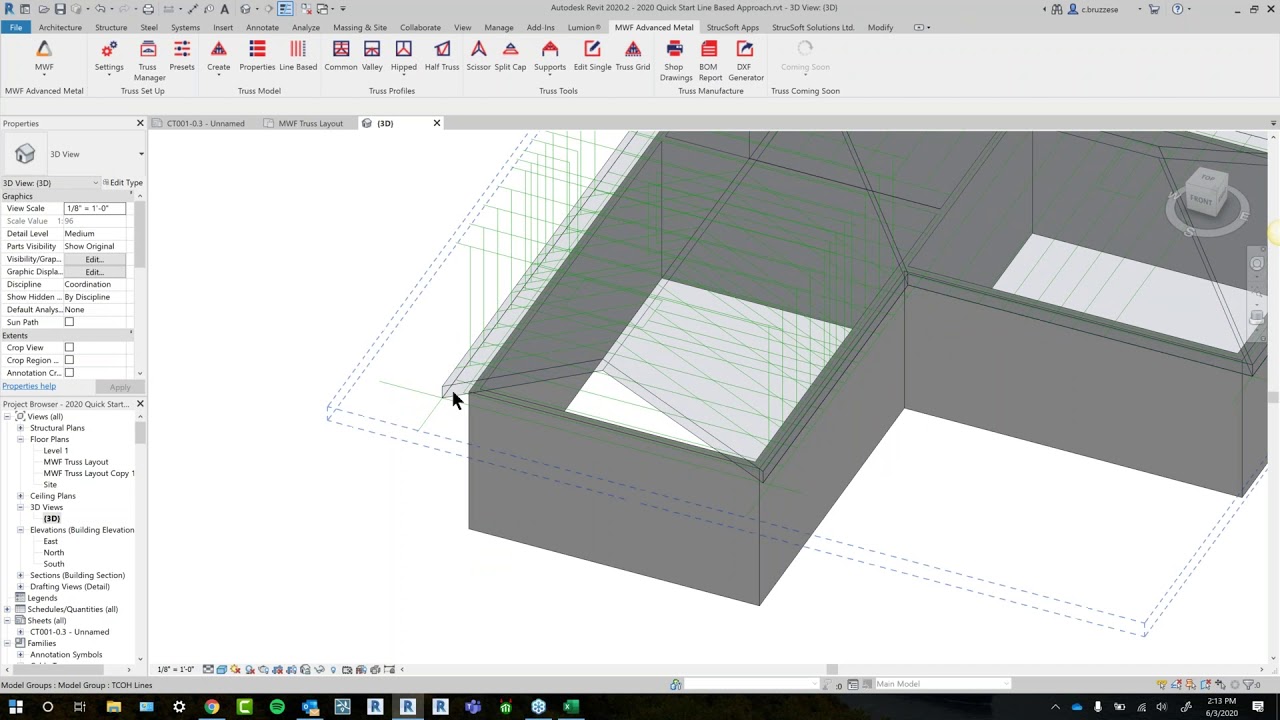This screenshot has width=1280, height=720.
Task: Select the Common truss profile
Action: coord(341,56)
